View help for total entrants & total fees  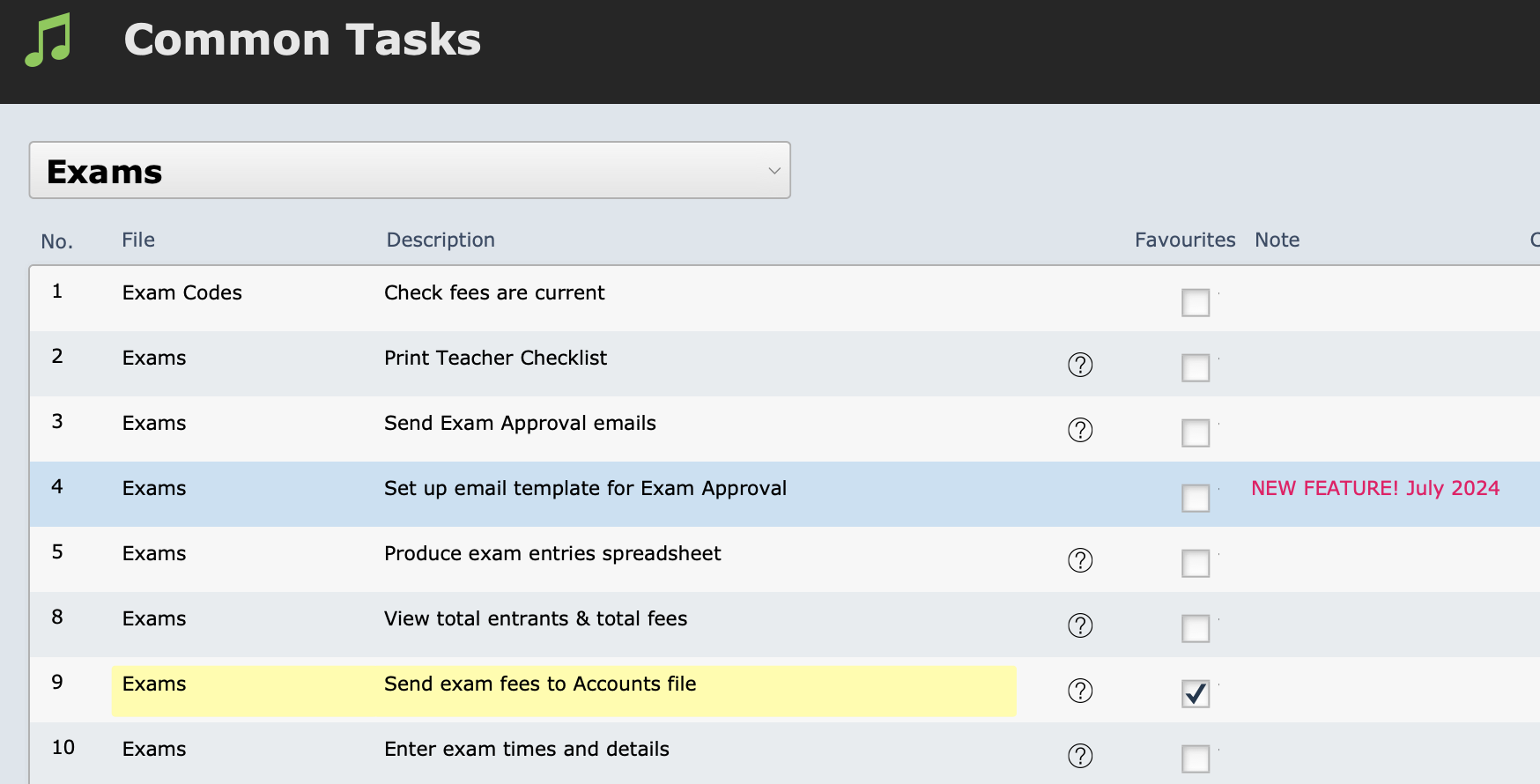coord(1080,625)
